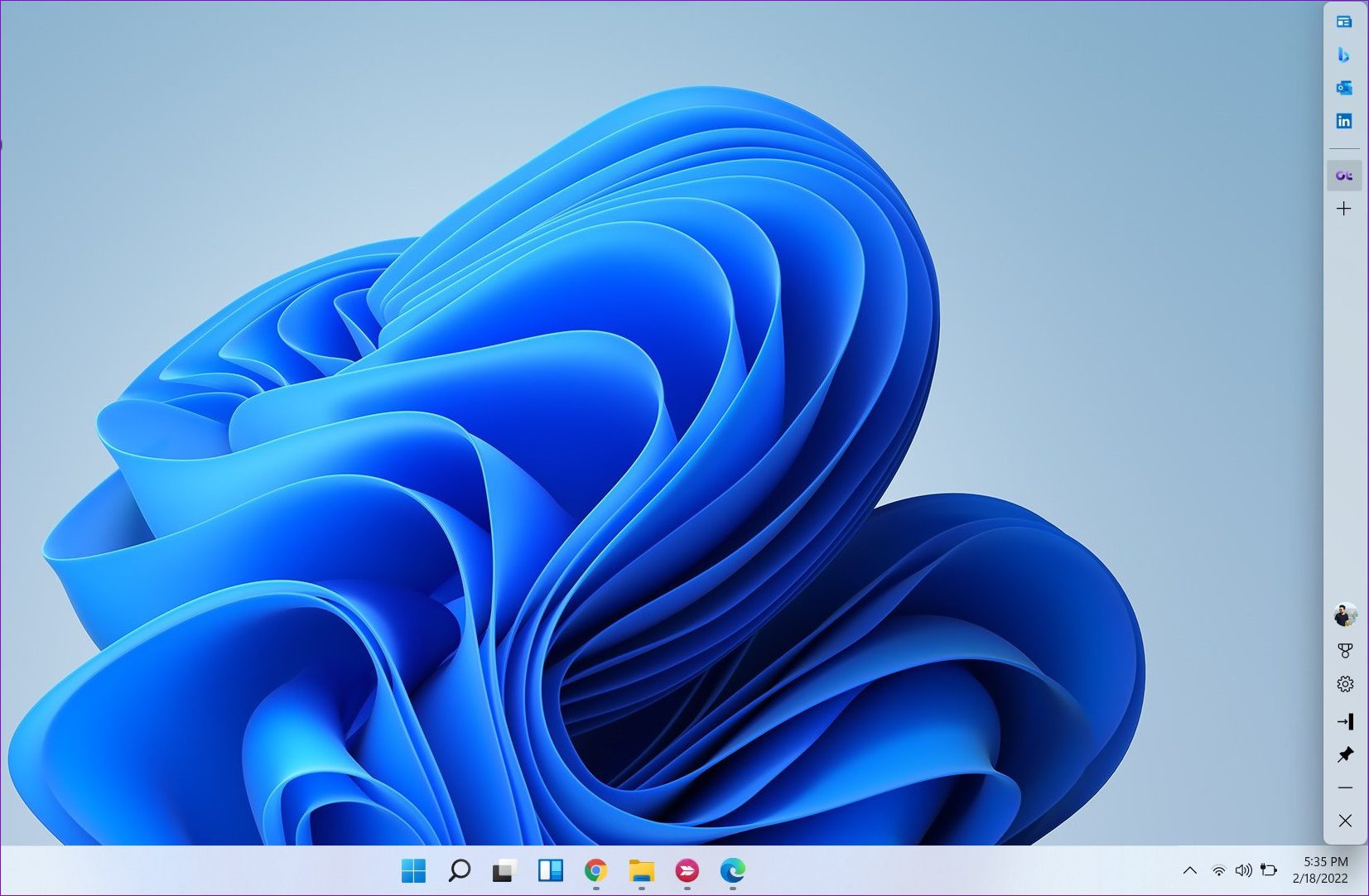The width and height of the screenshot is (1369, 896).
Task: Open the pink round app on the taskbar
Action: point(687,871)
